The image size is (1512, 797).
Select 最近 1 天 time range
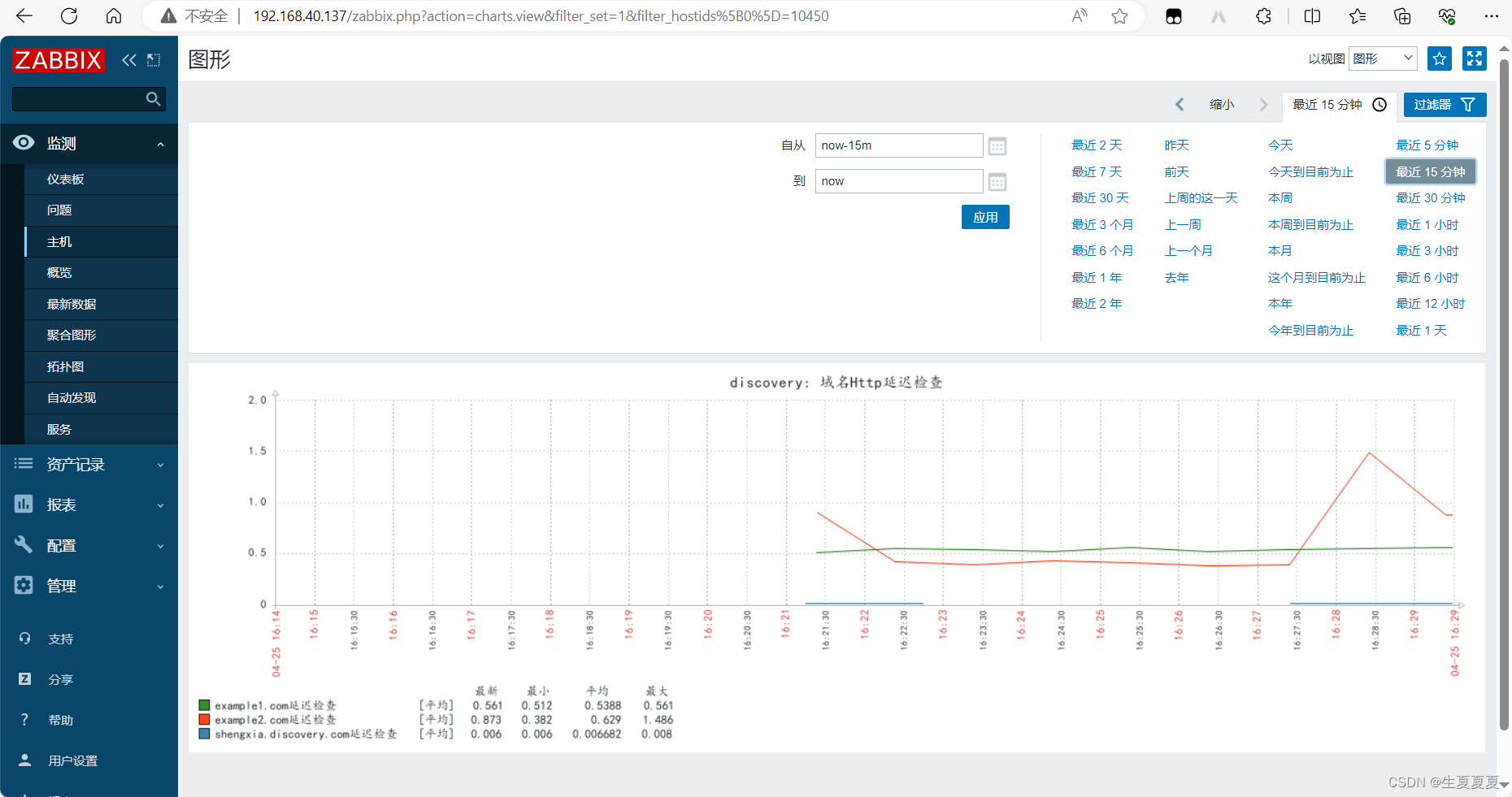point(1421,331)
